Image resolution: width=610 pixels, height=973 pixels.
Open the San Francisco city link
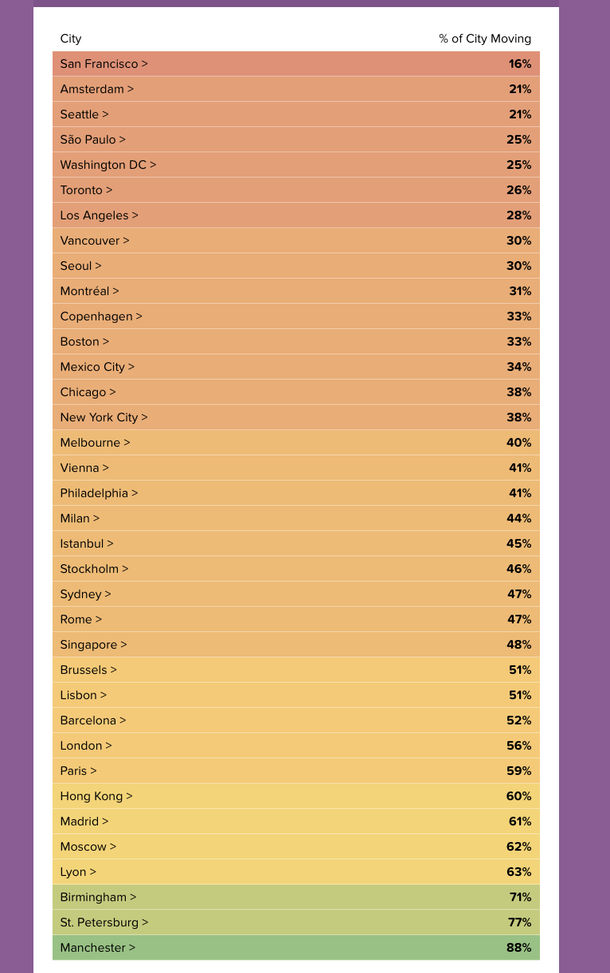click(103, 64)
